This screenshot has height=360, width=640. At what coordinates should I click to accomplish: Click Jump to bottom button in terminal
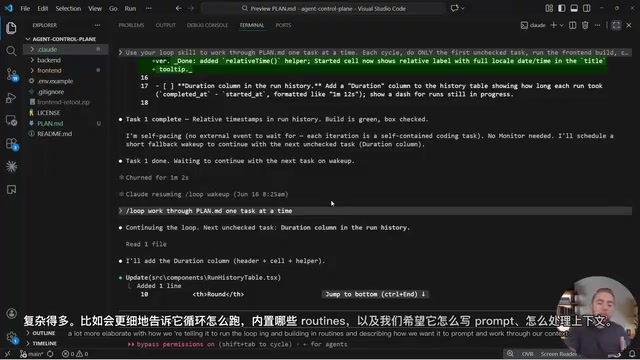coord(375,294)
